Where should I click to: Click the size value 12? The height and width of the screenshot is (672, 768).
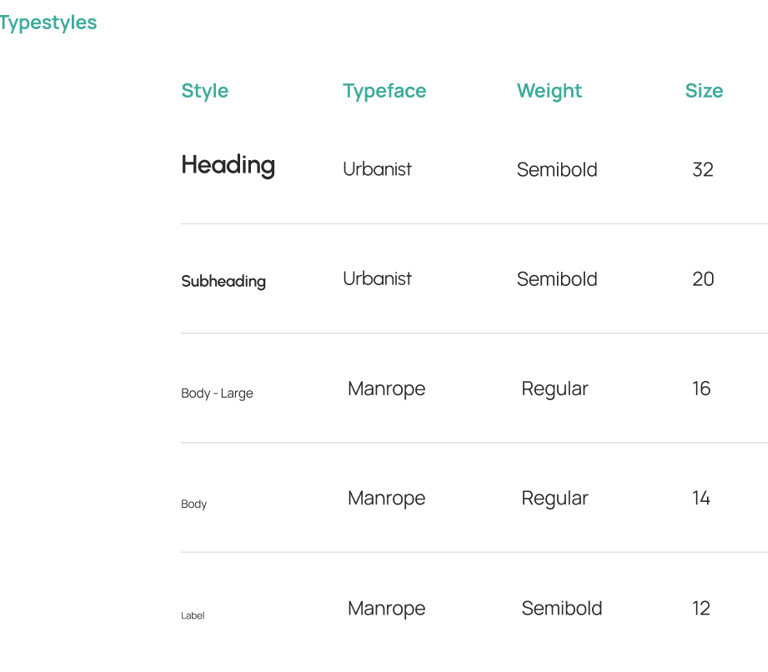pyautogui.click(x=701, y=608)
